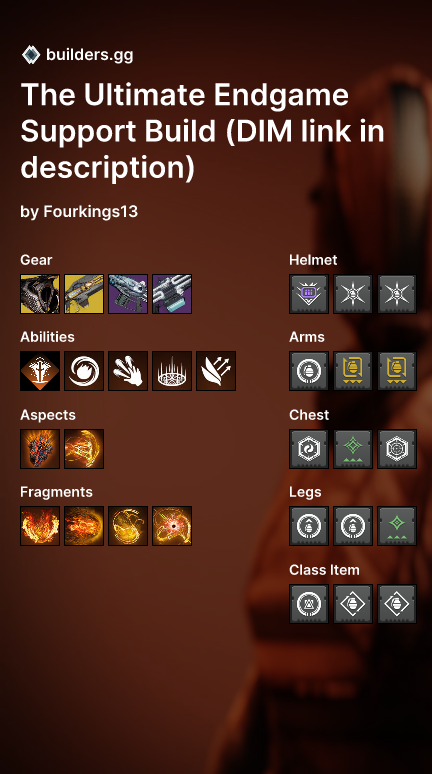Click the swirl class ability icon

(x=84, y=371)
